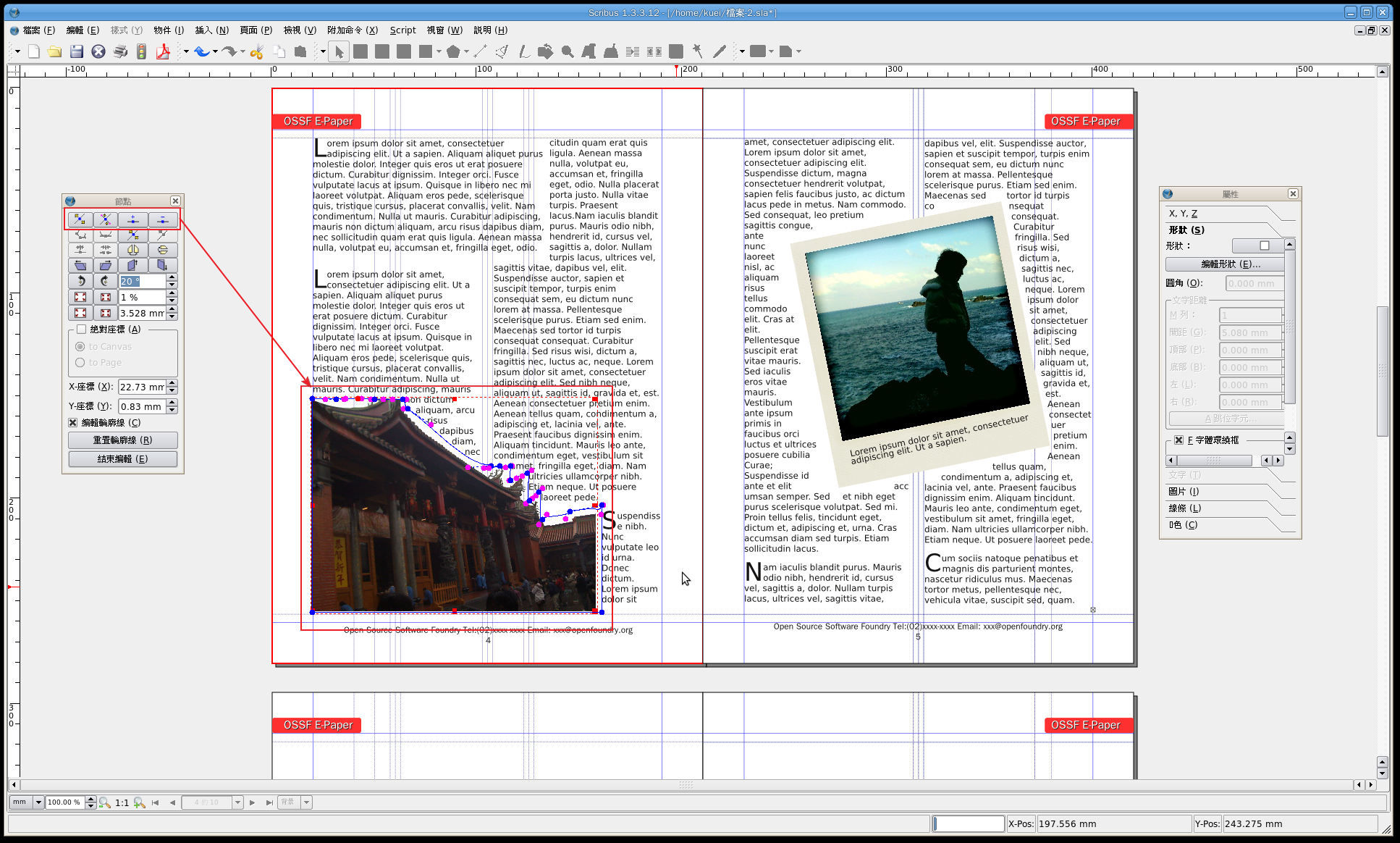Open the 插入 (N) menu

[x=211, y=30]
